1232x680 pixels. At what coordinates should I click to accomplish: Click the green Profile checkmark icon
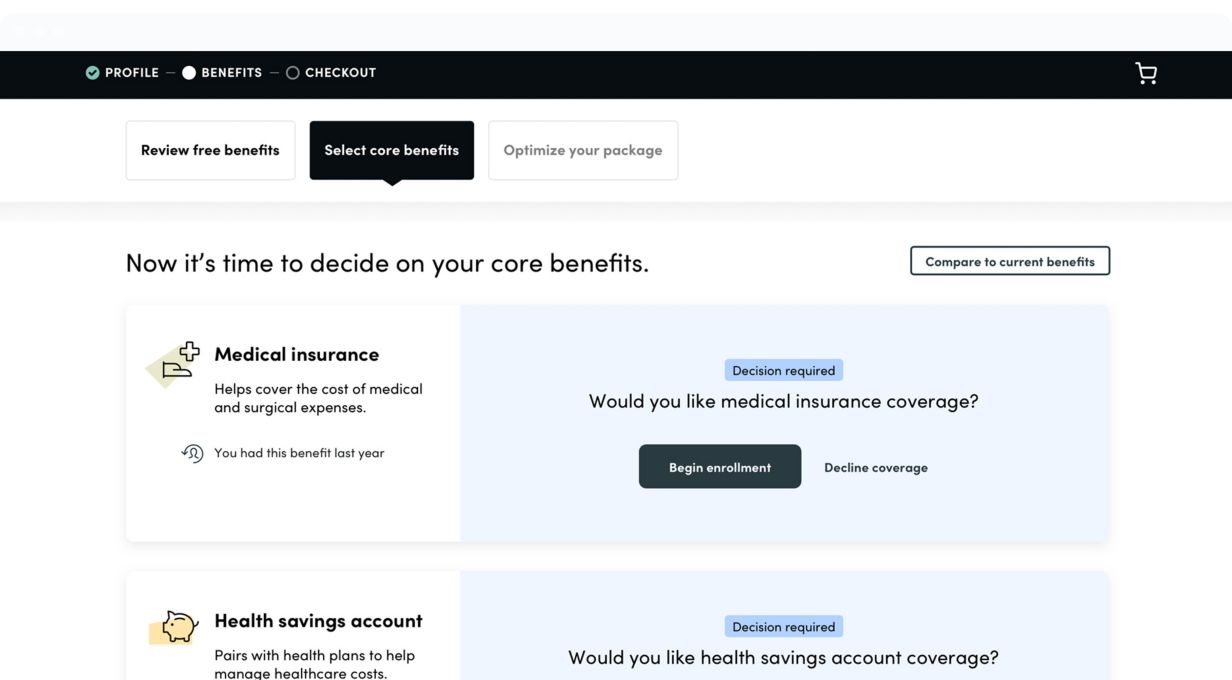coord(92,73)
